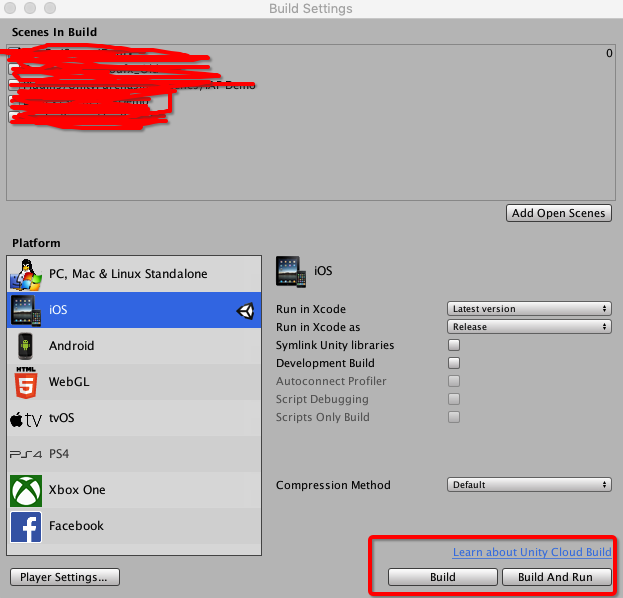Open the Compression Method dropdown
The height and width of the screenshot is (598, 623).
pos(529,485)
